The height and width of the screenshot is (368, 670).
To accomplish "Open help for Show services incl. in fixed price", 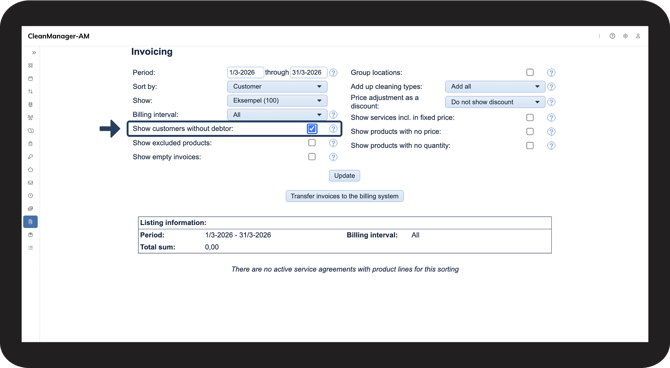I will point(551,118).
